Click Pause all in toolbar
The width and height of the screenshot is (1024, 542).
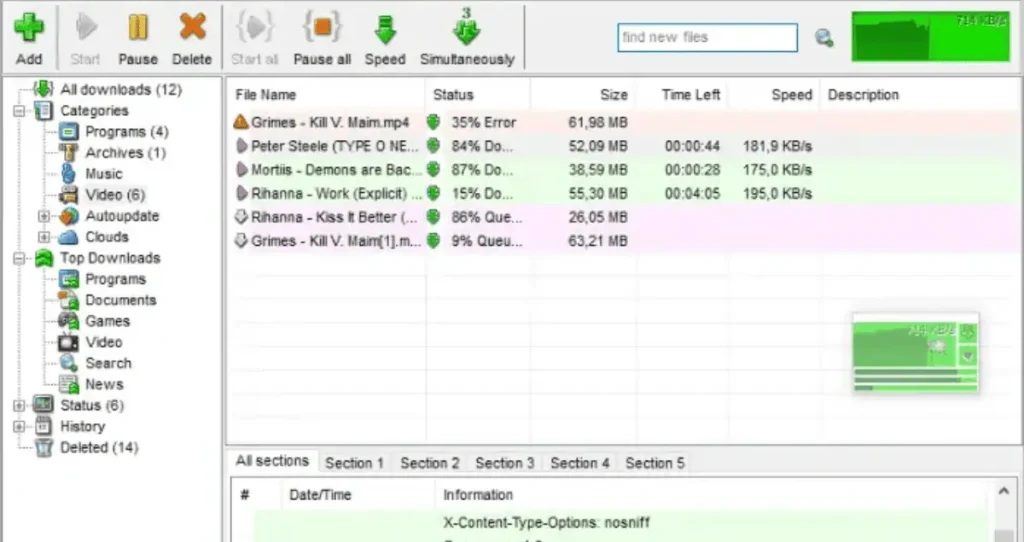[322, 38]
